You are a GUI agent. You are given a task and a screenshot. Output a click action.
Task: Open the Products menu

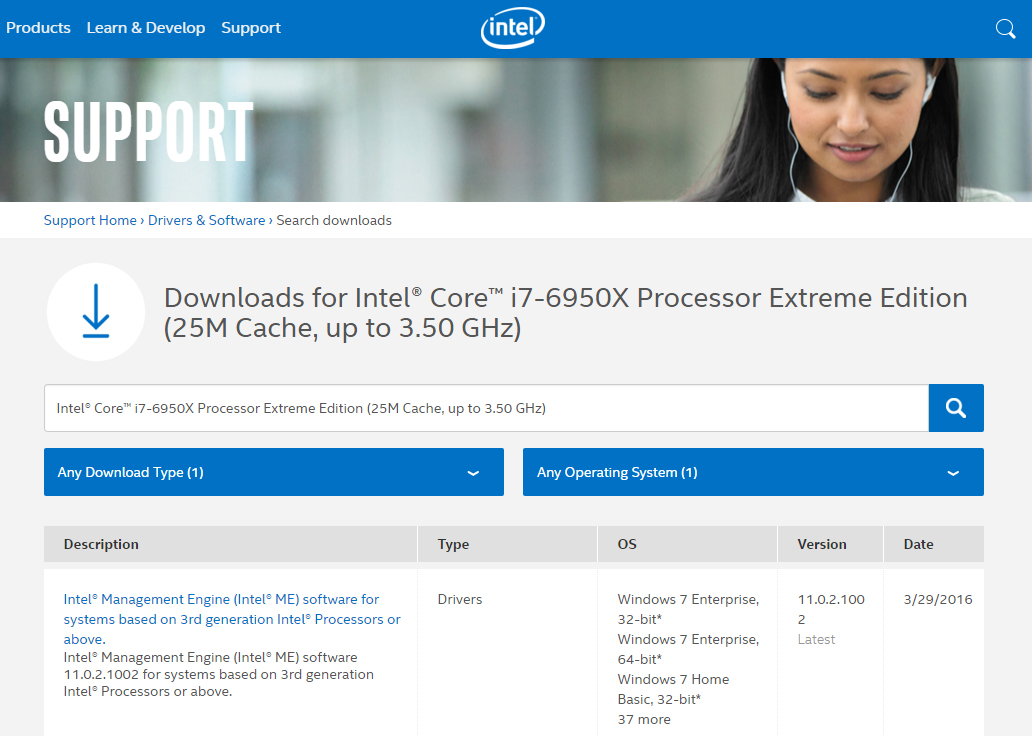(x=38, y=28)
